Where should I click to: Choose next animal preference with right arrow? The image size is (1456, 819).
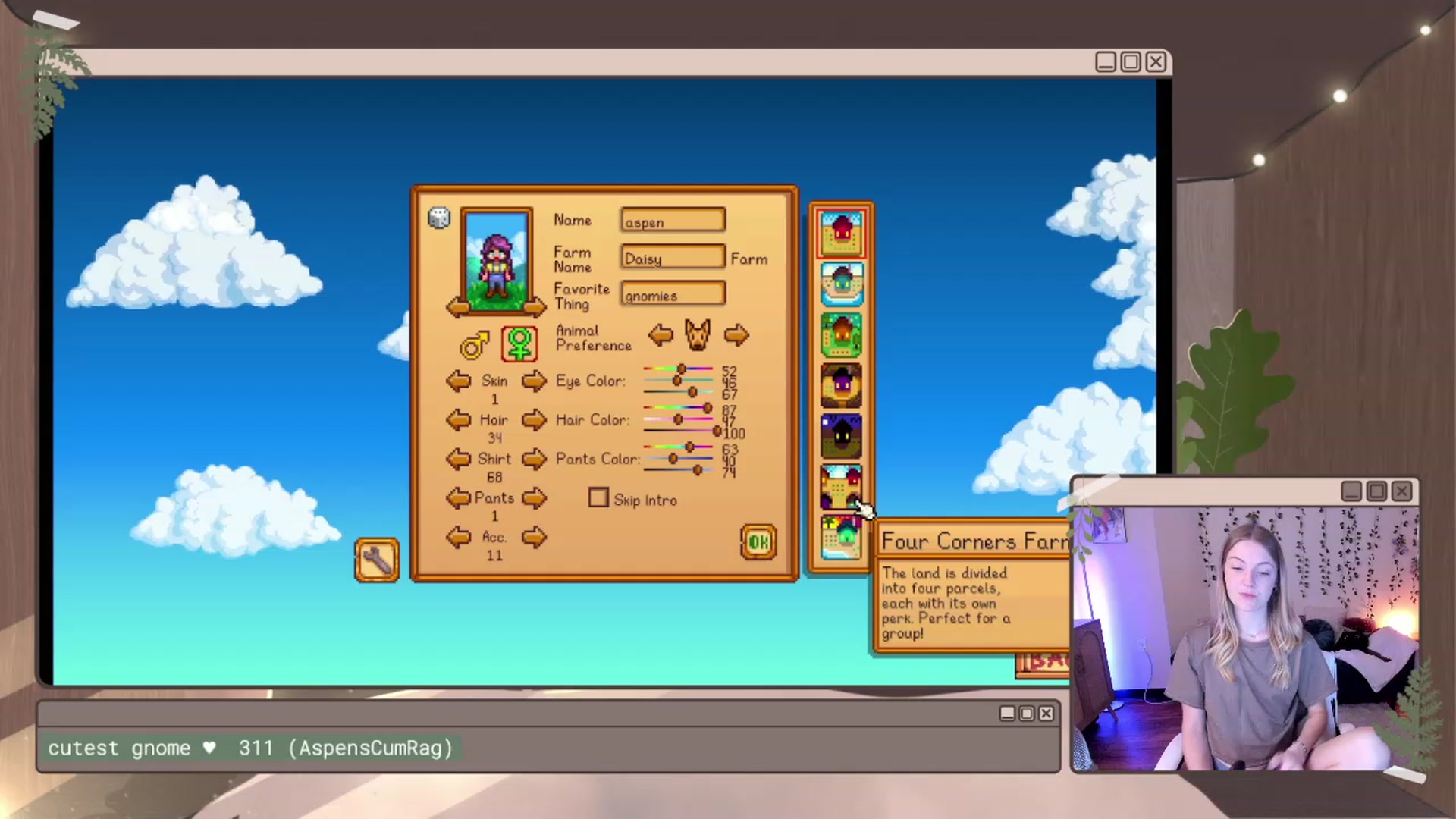pos(736,334)
